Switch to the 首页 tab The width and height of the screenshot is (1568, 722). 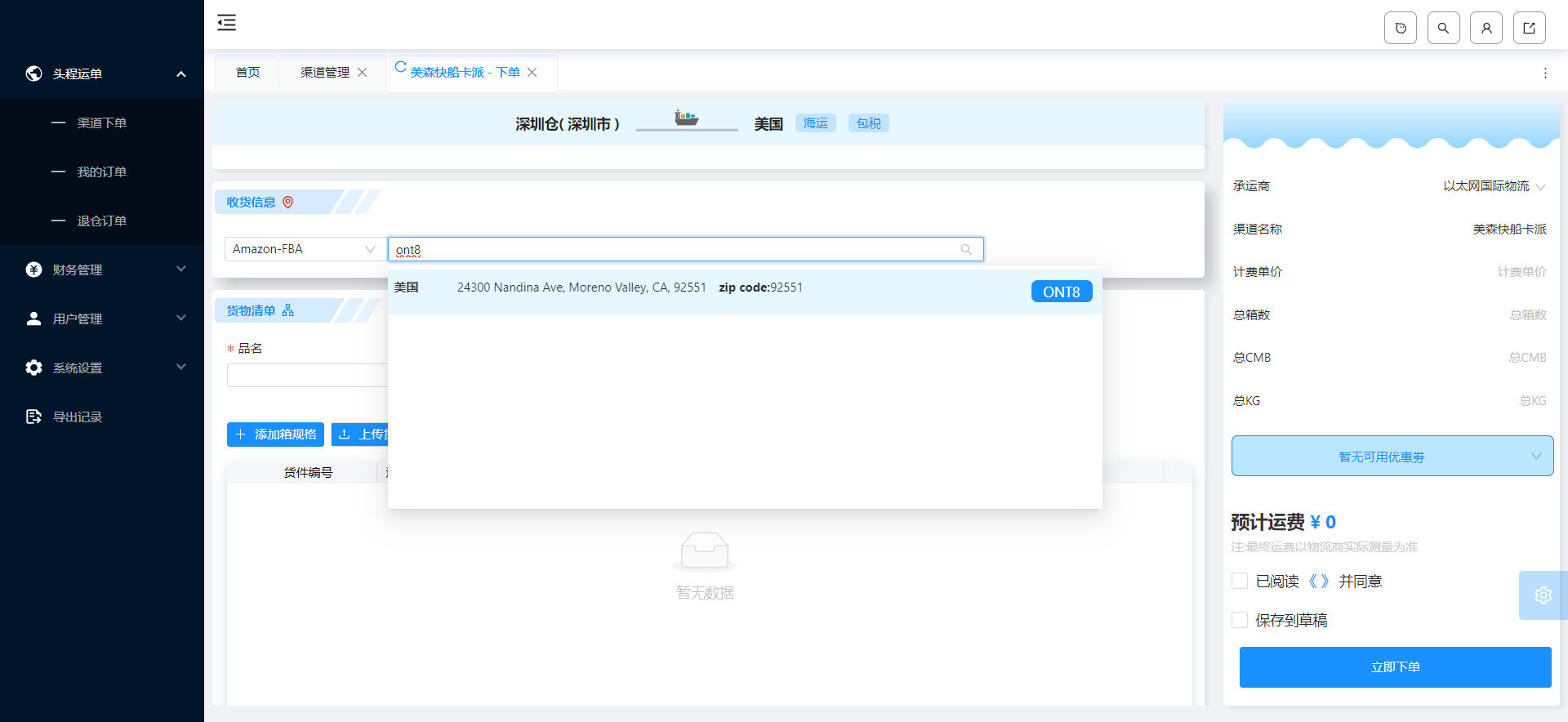pyautogui.click(x=247, y=73)
